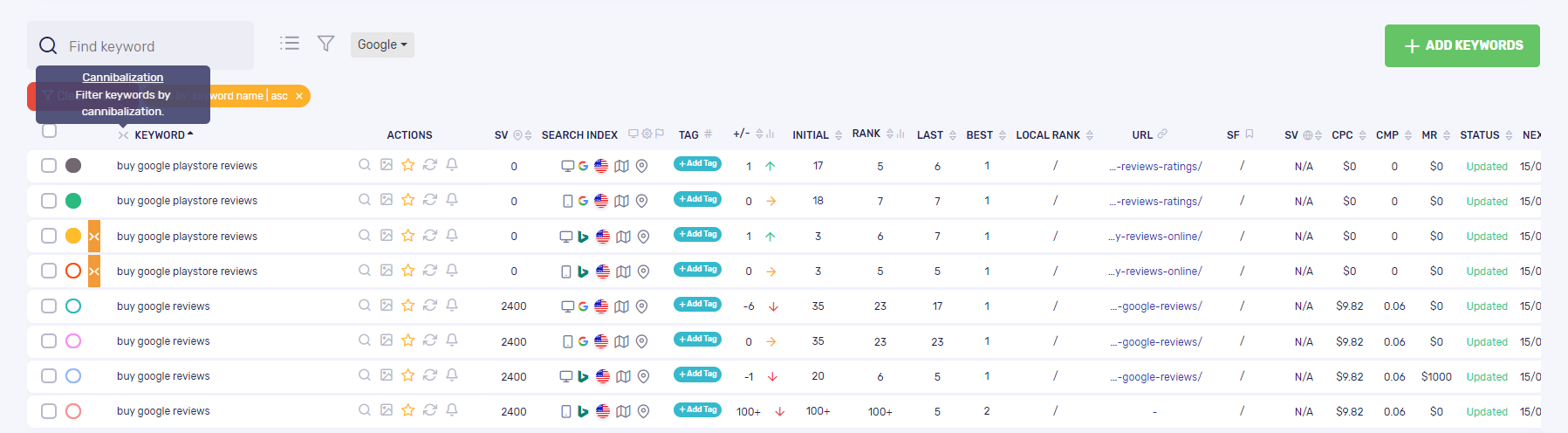Select checkbox of the last buy google reviews row

[49, 411]
